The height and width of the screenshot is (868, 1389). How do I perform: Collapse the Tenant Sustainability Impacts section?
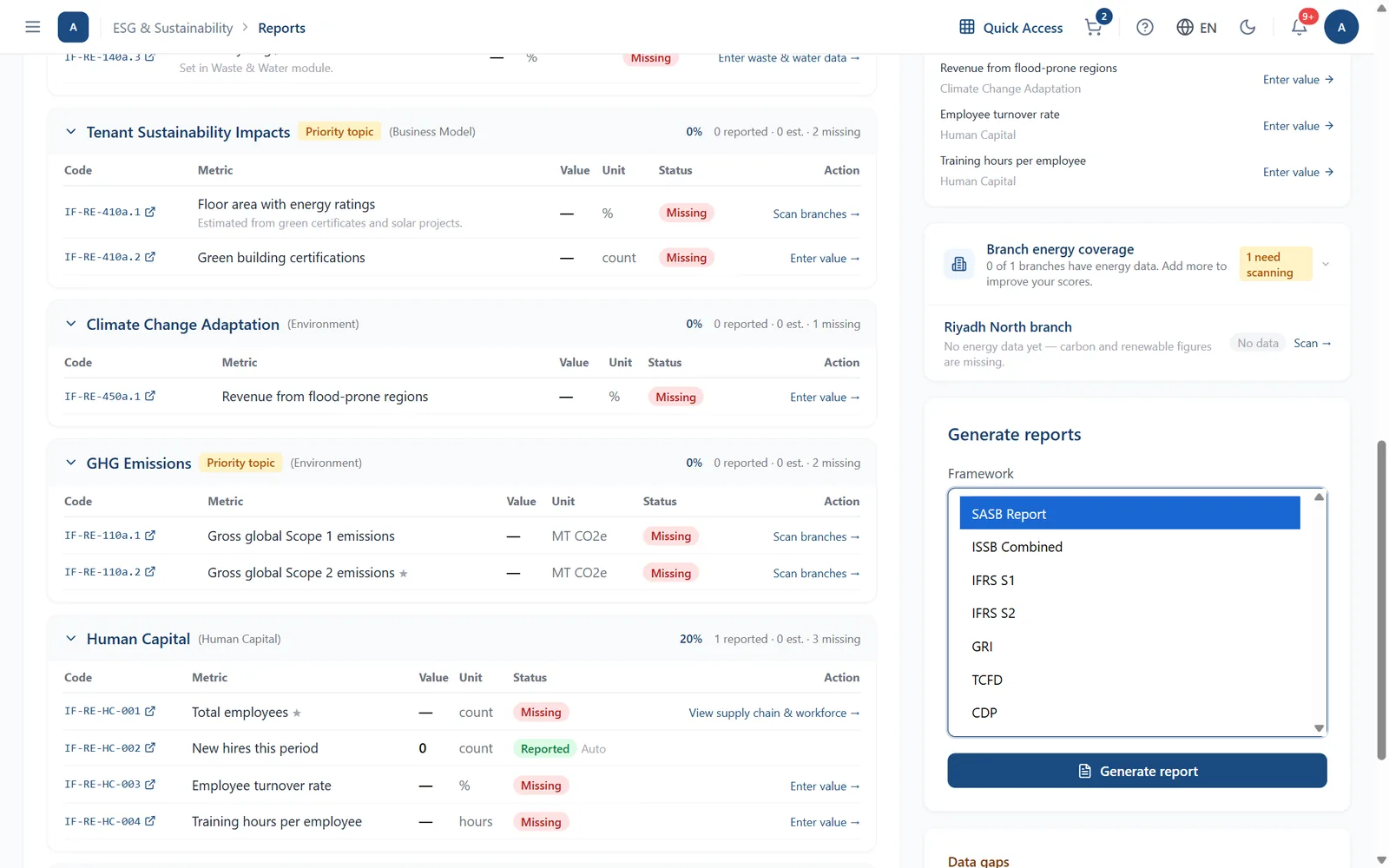pyautogui.click(x=71, y=132)
